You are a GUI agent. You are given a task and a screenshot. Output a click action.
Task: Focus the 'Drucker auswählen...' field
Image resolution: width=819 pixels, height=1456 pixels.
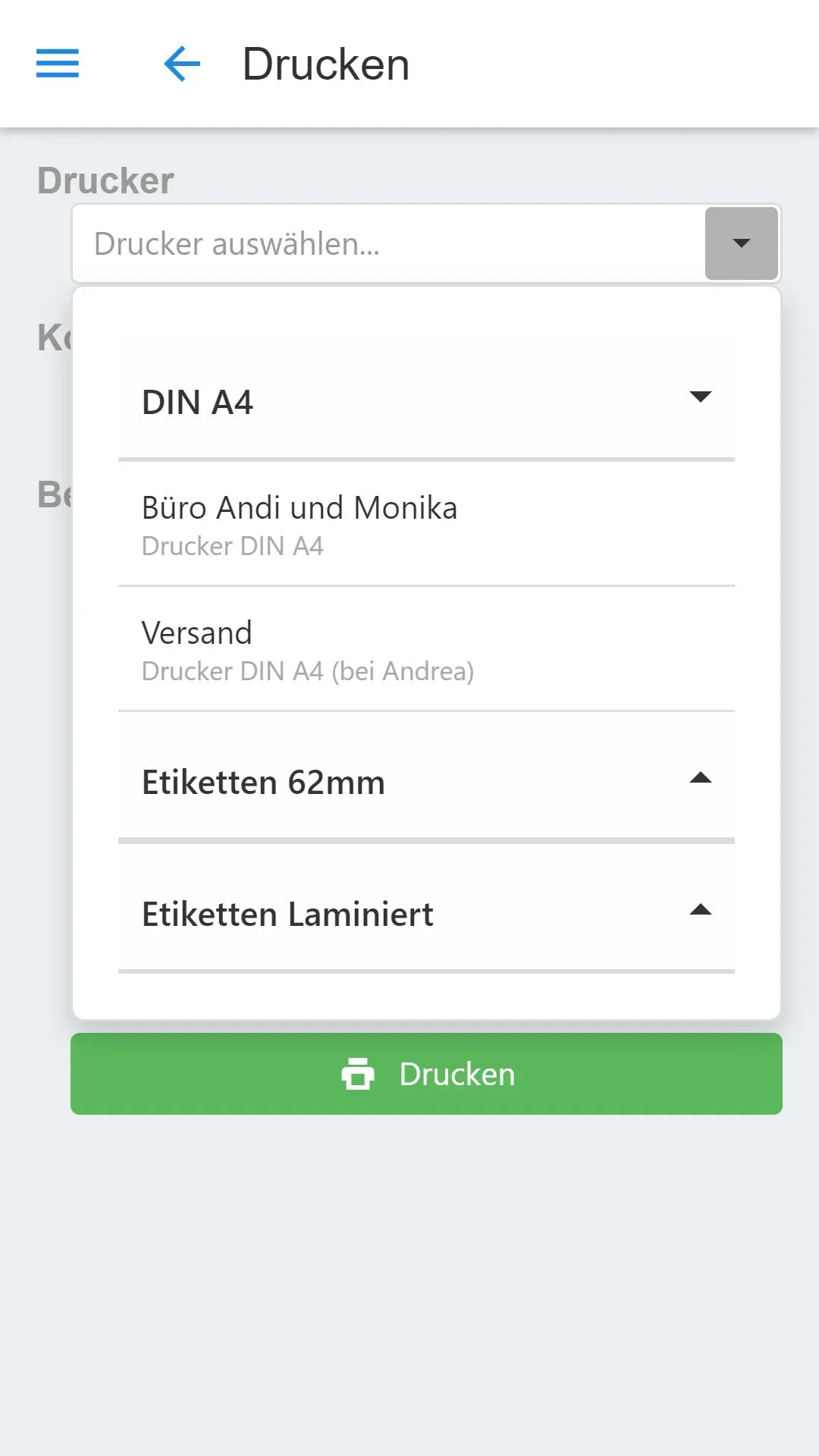pyautogui.click(x=389, y=243)
